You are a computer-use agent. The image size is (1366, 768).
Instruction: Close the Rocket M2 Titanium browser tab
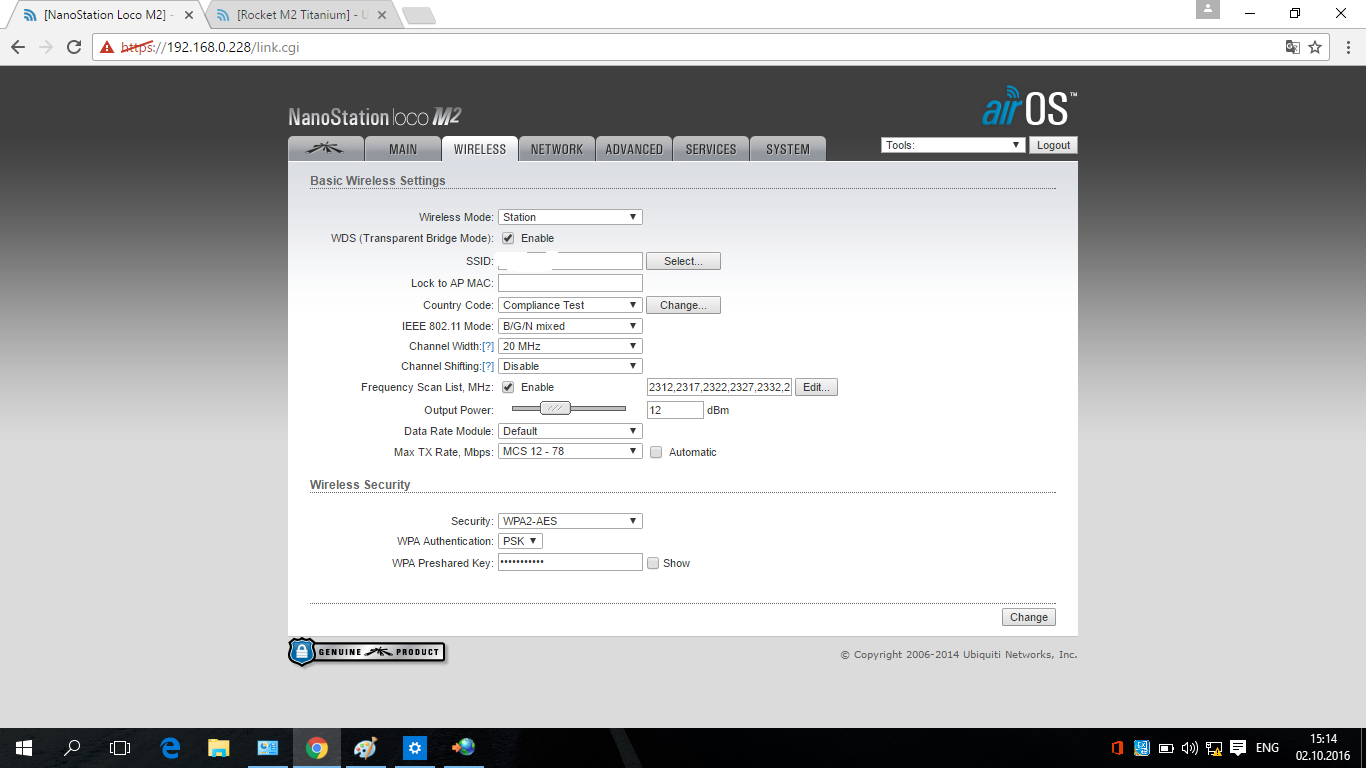coord(383,16)
